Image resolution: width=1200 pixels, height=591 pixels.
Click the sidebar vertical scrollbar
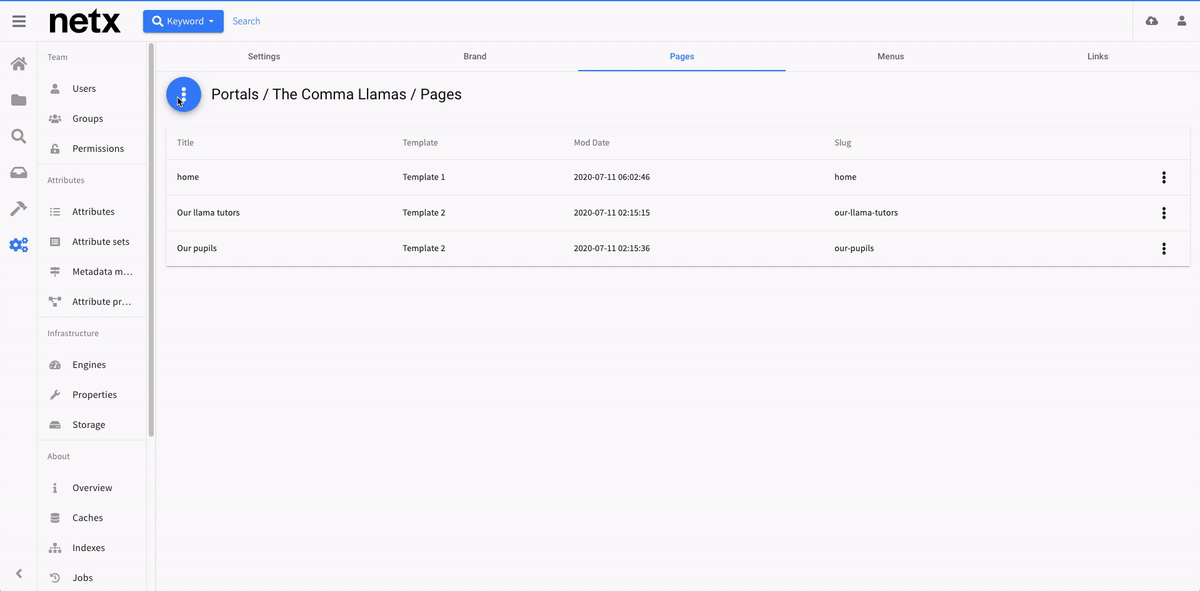(151, 240)
